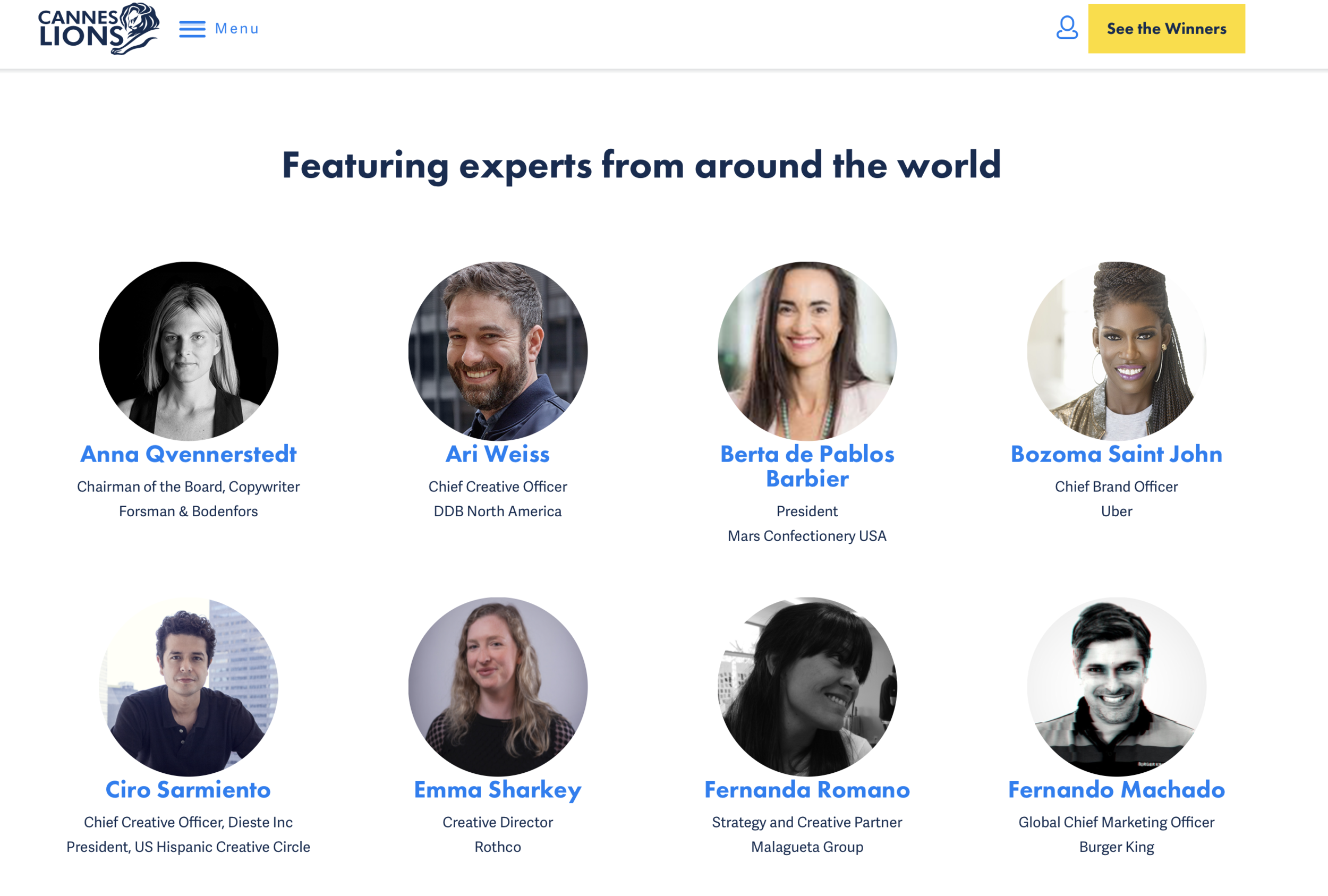This screenshot has height=896, width=1328.
Task: Click 'Global Chief Marketing Officer' text
Action: pyautogui.click(x=1117, y=822)
